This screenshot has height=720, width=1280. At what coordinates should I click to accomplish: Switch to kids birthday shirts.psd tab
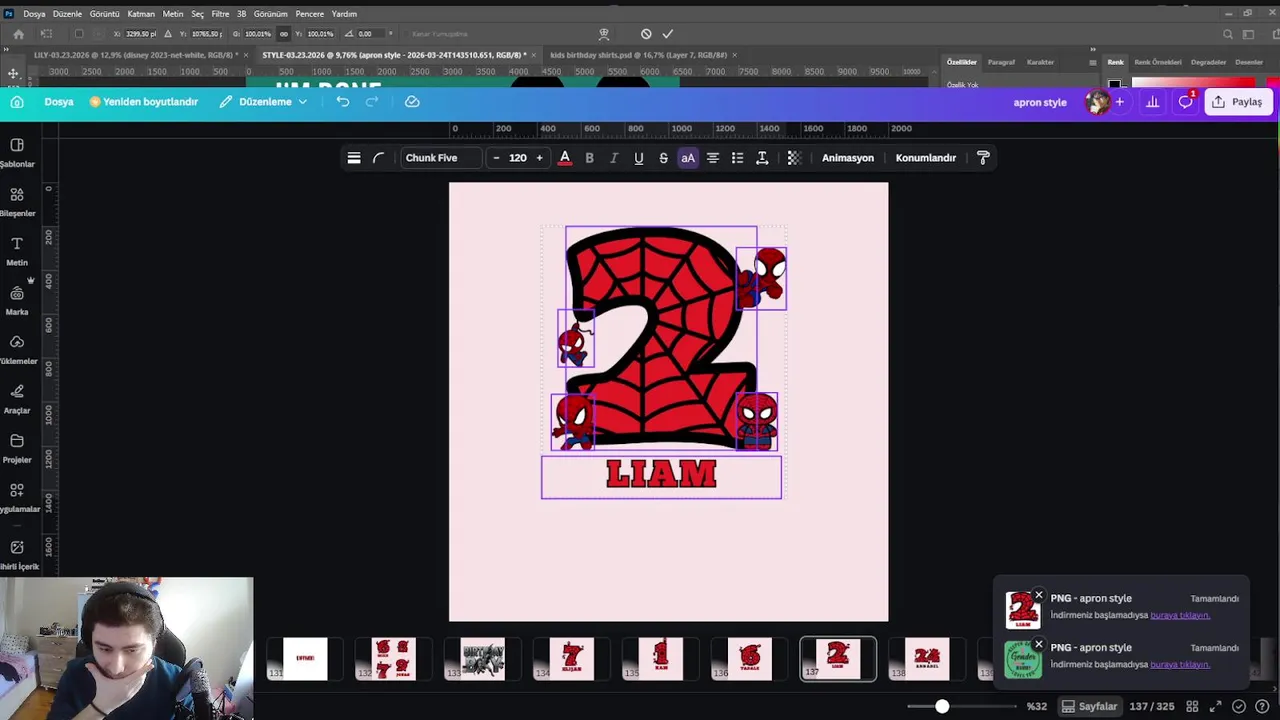pyautogui.click(x=638, y=55)
